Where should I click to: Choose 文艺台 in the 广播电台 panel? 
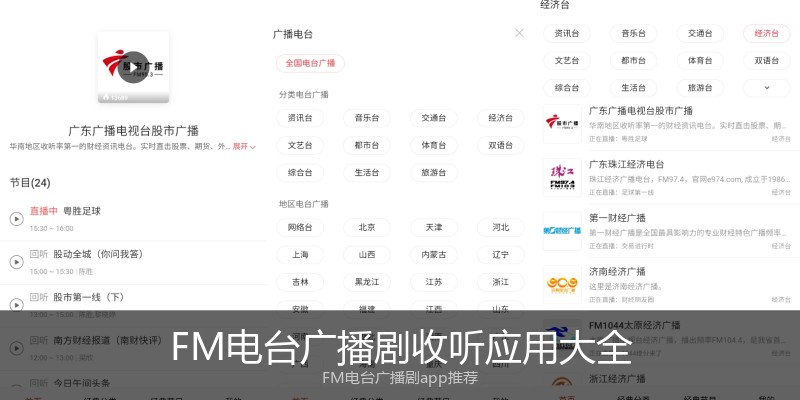300,145
